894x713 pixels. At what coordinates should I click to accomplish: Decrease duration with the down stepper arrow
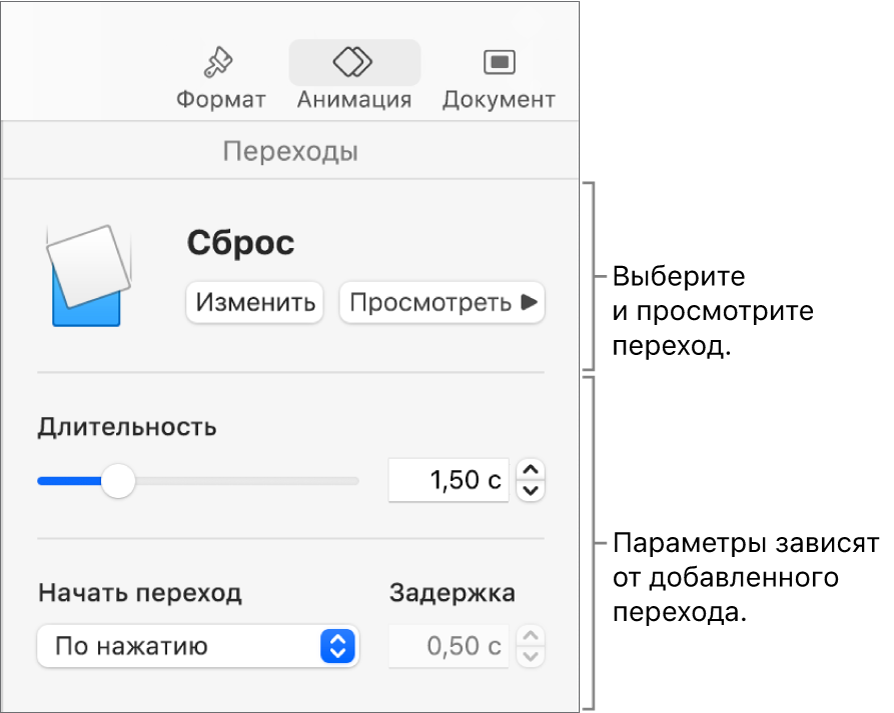coord(531,491)
